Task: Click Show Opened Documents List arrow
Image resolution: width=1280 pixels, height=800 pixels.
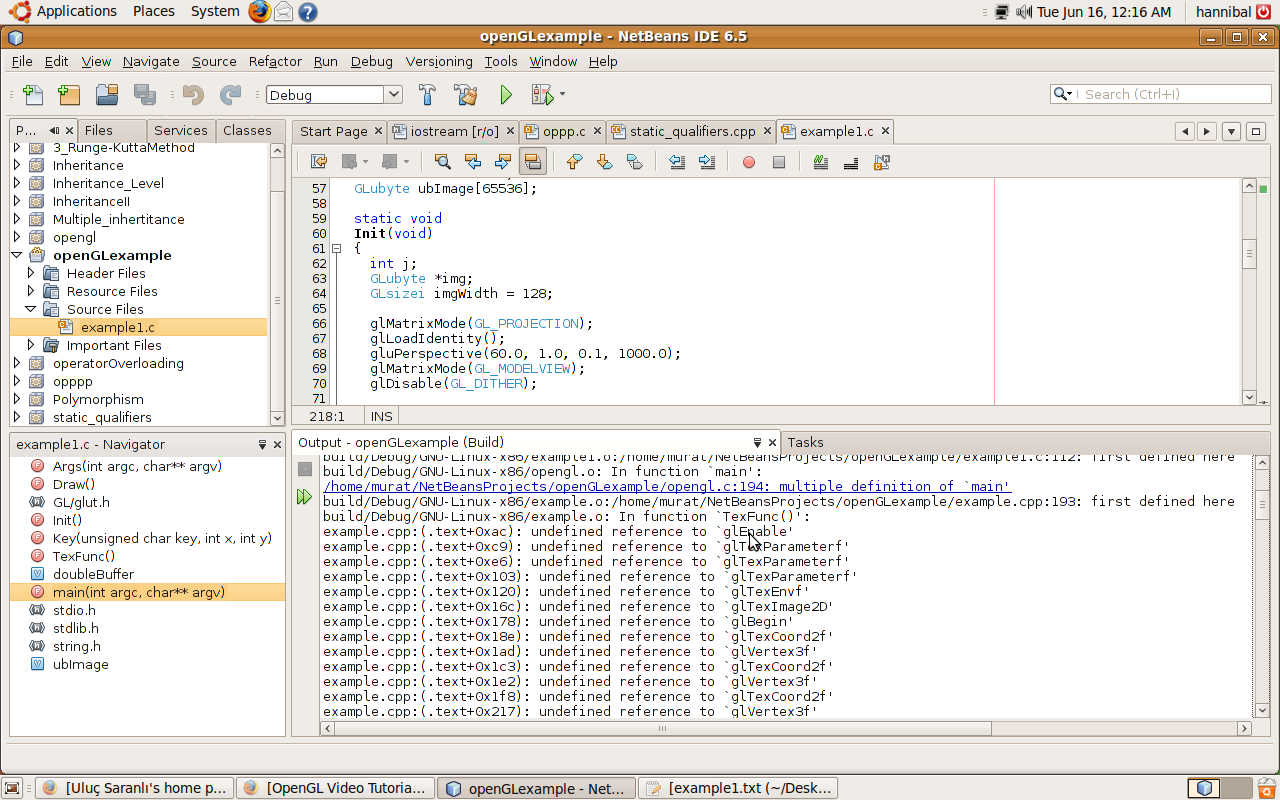Action: 1231,131
